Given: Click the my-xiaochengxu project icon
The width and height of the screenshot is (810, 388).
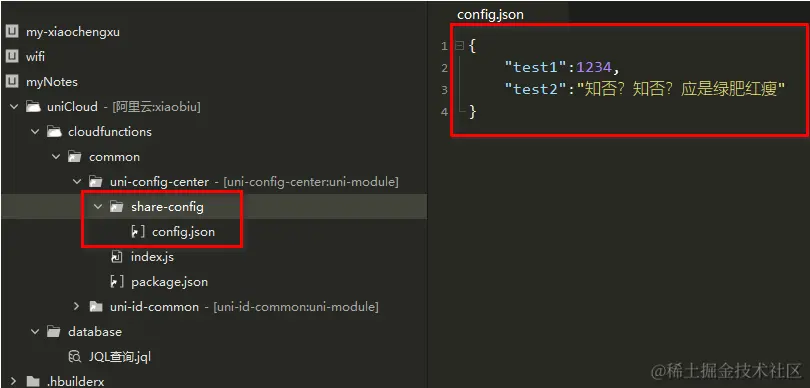Looking at the screenshot, I should coord(12,32).
